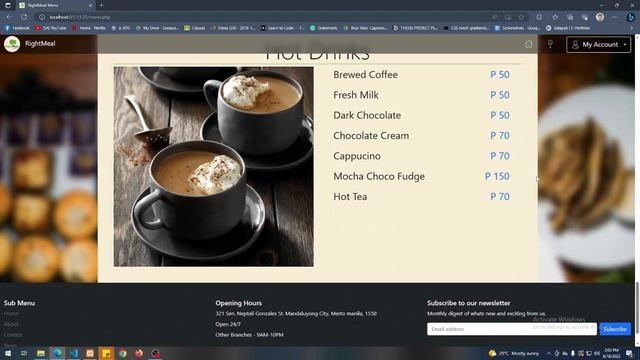Open the Facebook bookmark

click(x=17, y=28)
